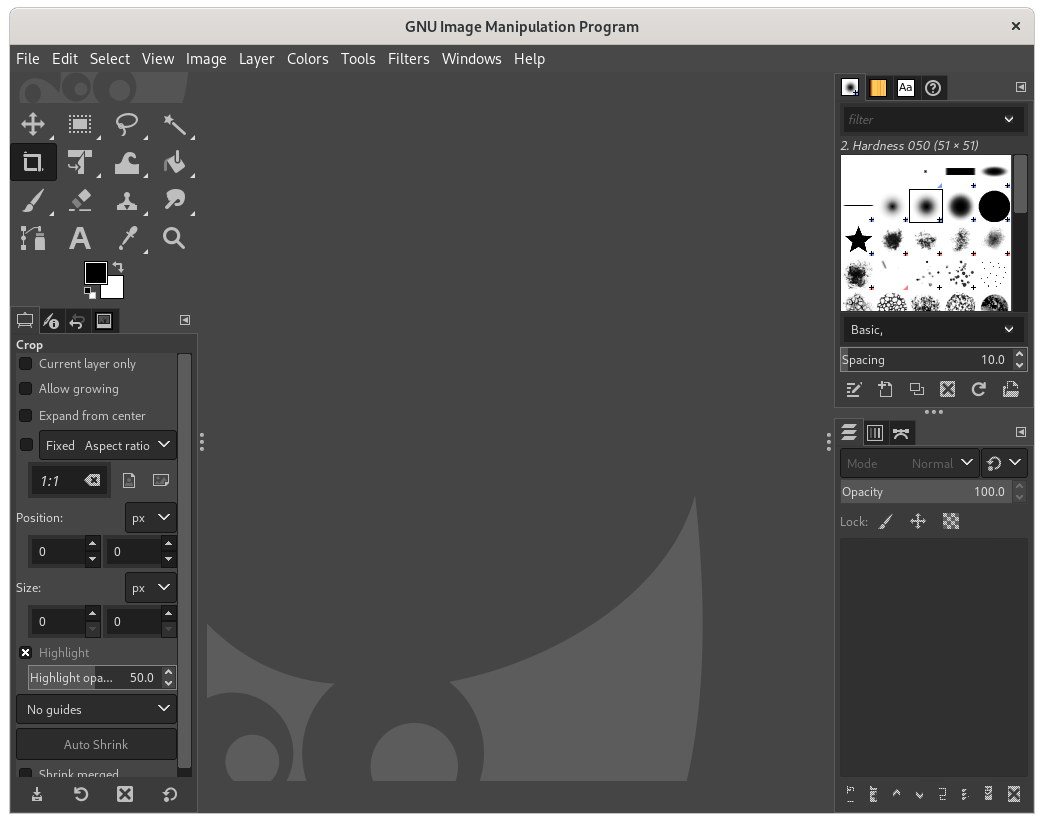Open the File menu
The image size is (1044, 823).
coord(28,59)
